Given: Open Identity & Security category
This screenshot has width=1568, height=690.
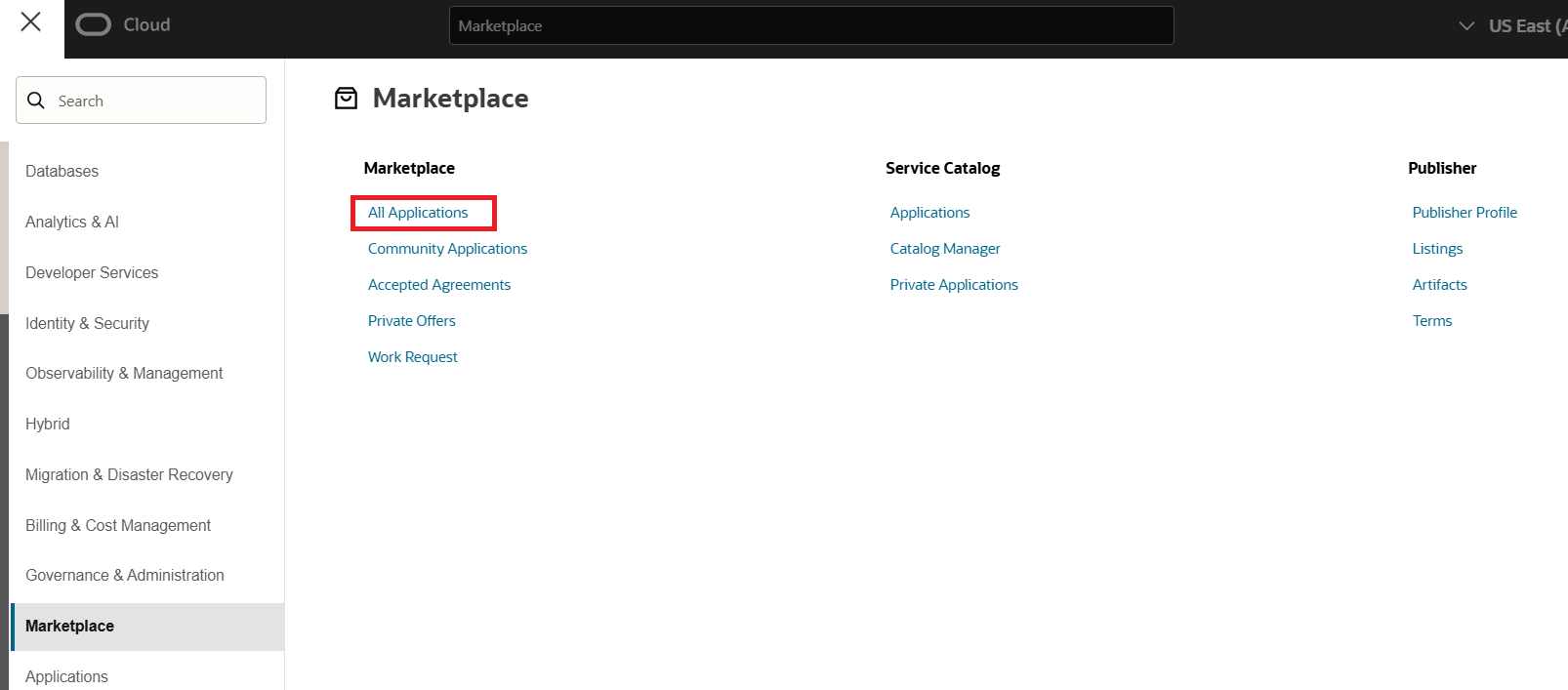Looking at the screenshot, I should (x=87, y=324).
